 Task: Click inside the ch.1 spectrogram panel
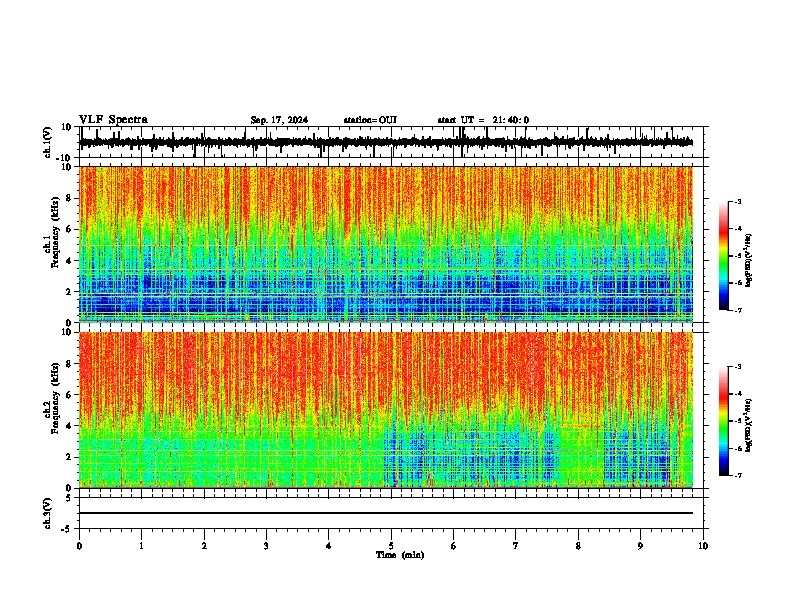(386, 244)
